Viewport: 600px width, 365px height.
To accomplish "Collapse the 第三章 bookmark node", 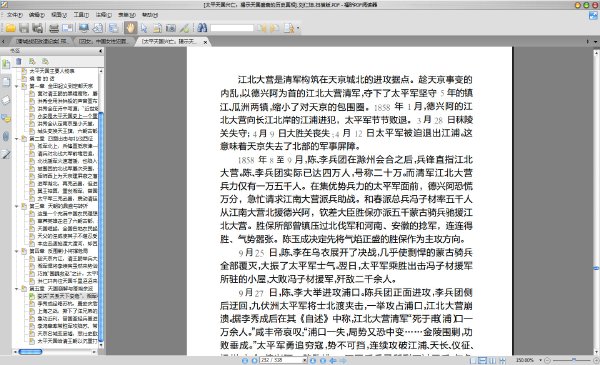I will coord(16,206).
